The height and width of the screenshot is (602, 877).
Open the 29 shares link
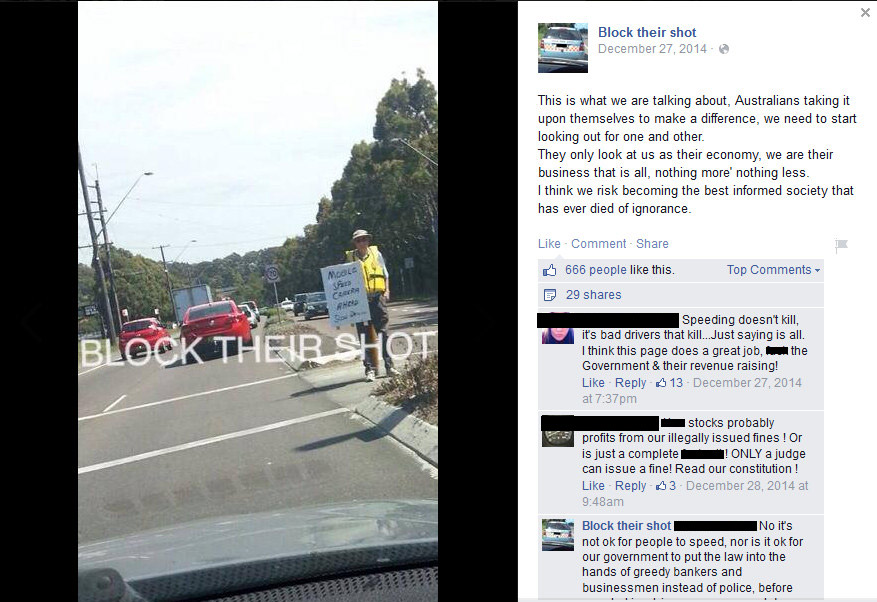pos(593,295)
